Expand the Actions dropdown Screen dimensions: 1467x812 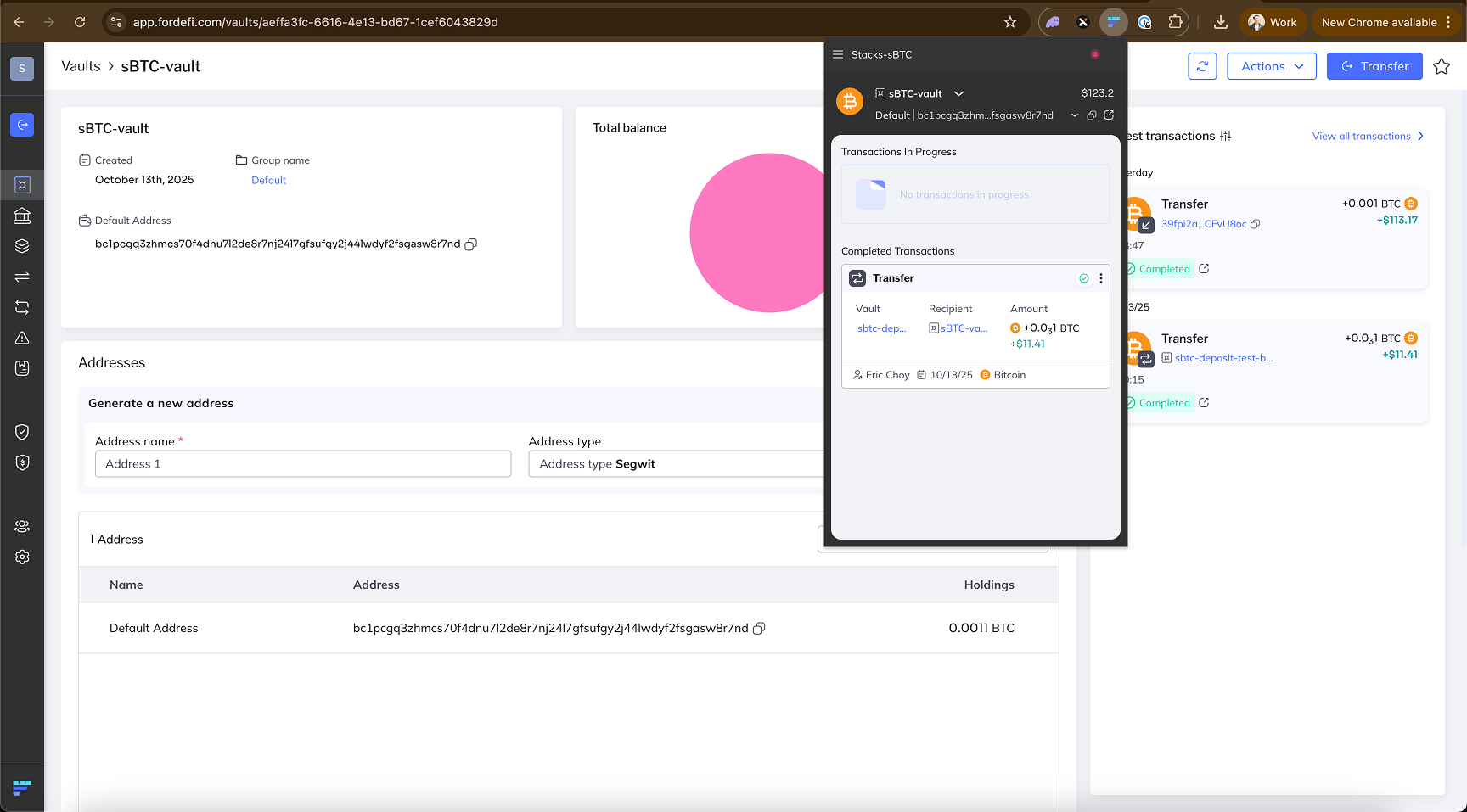(1271, 66)
